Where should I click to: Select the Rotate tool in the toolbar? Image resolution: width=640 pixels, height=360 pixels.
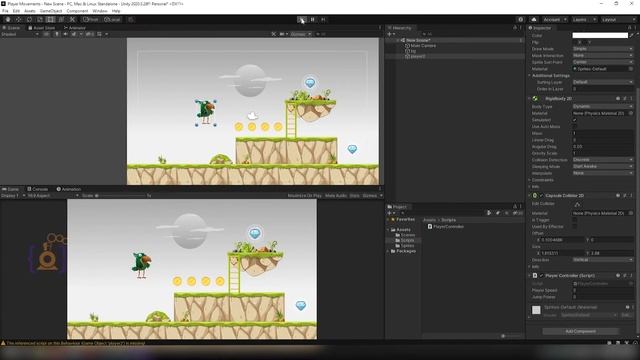point(29,20)
